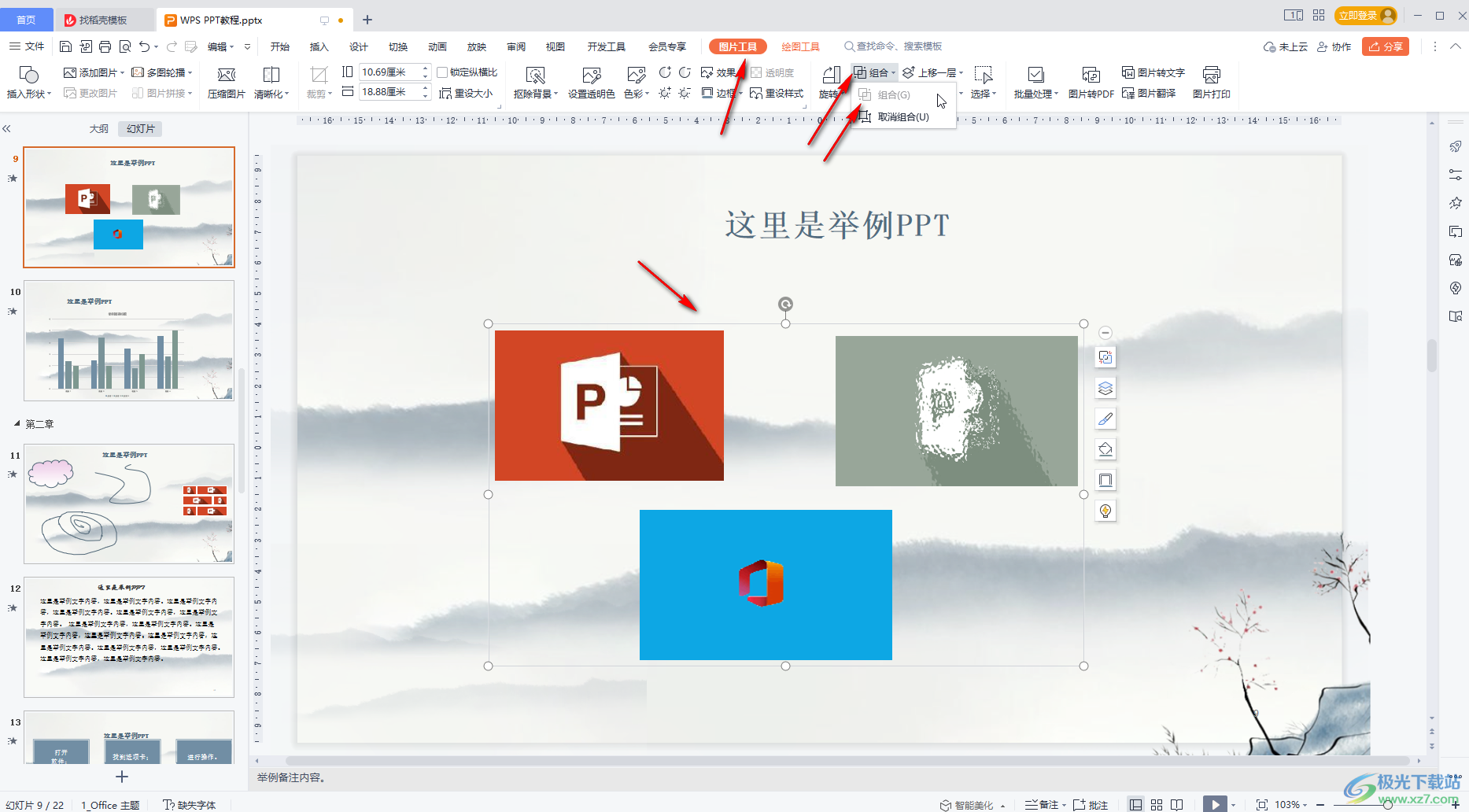Viewport: 1469px width, 812px height.
Task: Click the 压缩图片 (compress picture) icon
Action: [x=227, y=75]
